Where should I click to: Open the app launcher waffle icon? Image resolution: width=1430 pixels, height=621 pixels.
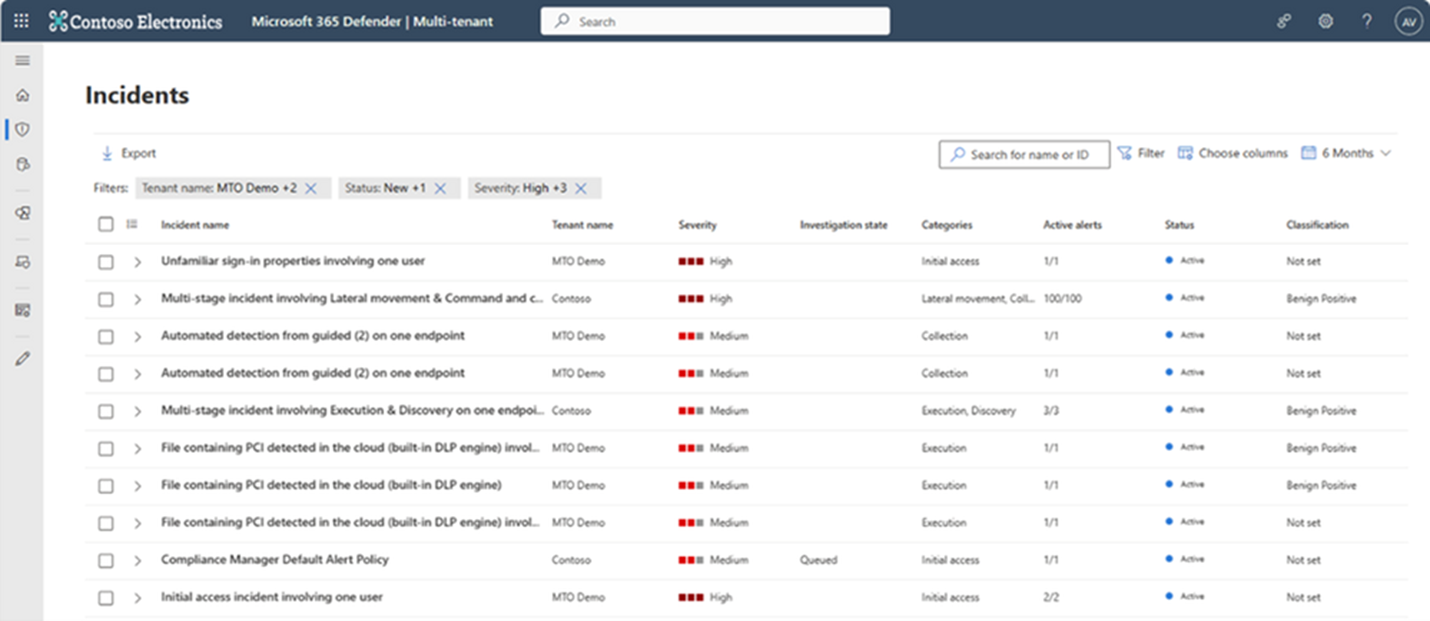point(21,21)
